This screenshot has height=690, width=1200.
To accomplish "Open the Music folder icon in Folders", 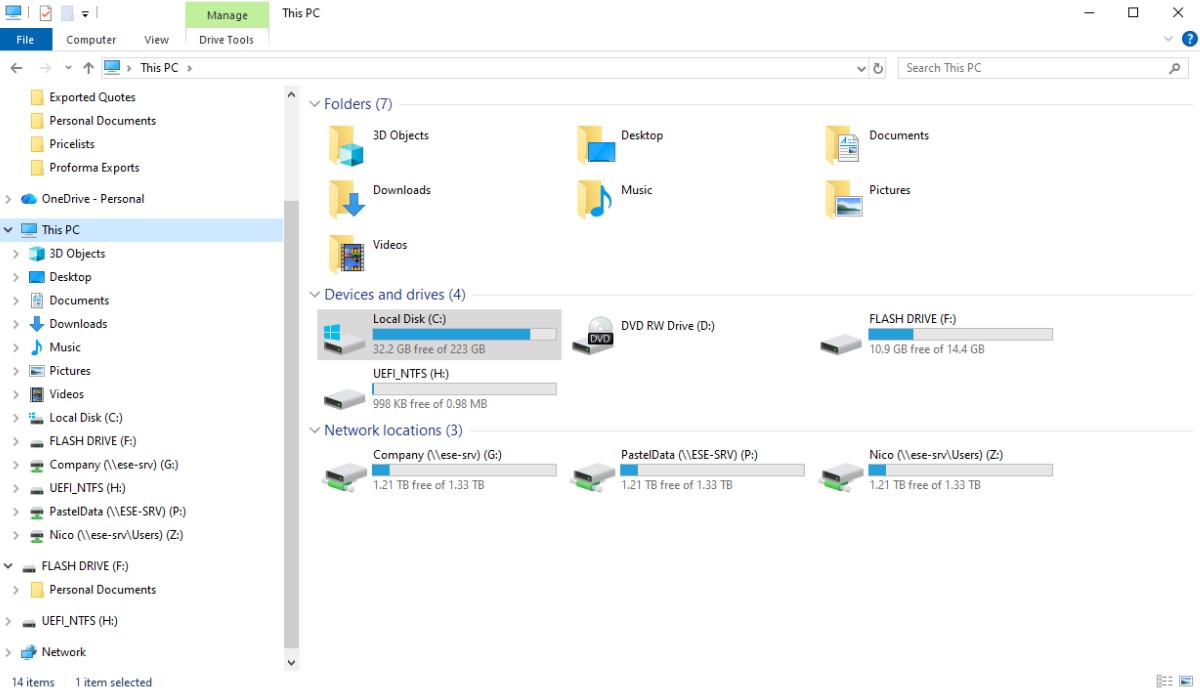I will 596,200.
